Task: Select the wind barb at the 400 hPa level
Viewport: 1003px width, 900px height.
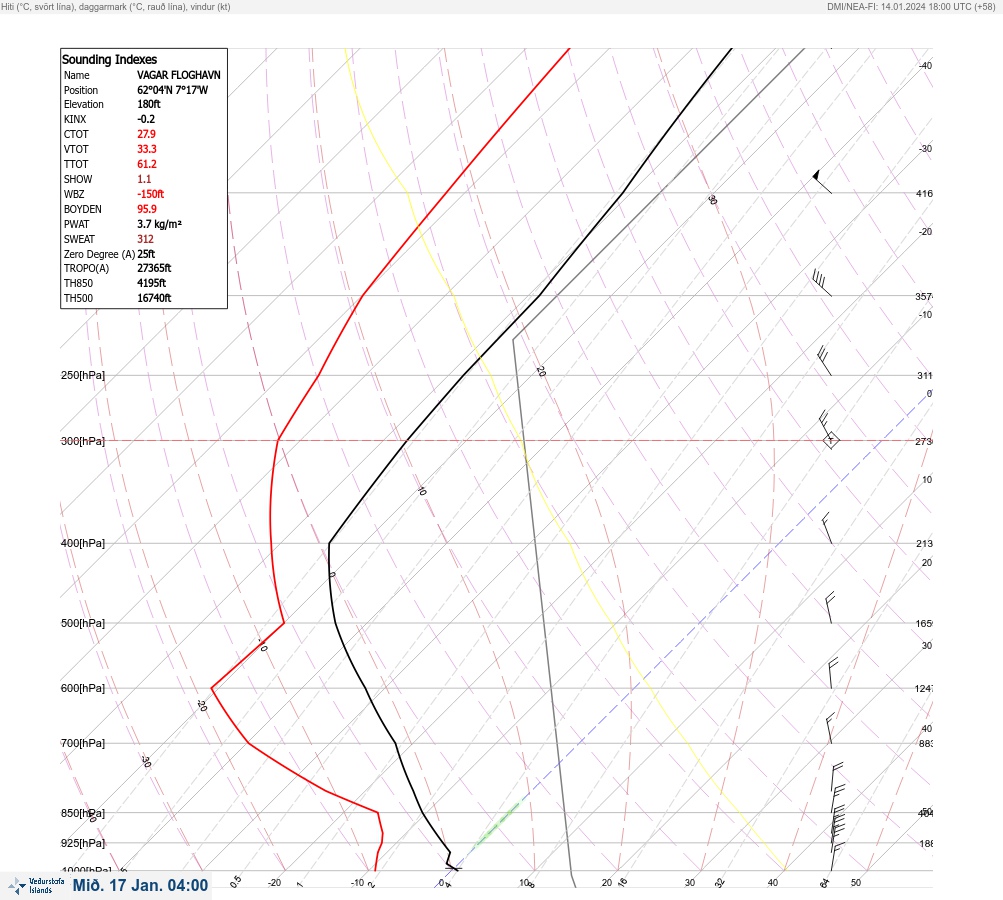Action: 826,528
